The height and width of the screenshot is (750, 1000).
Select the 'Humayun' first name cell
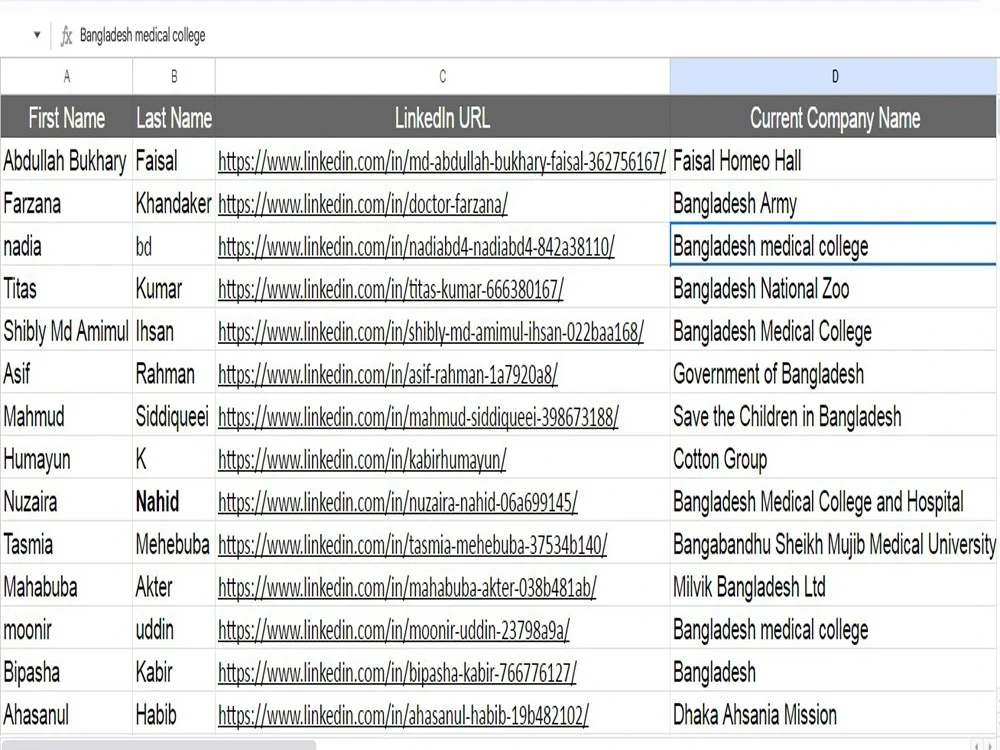(66, 459)
